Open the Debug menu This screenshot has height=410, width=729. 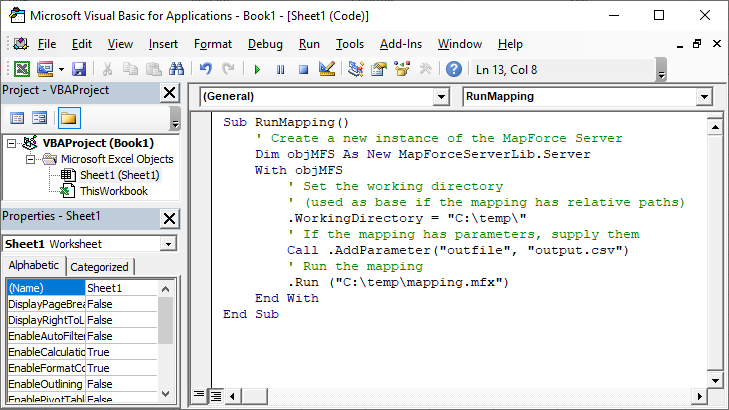(x=265, y=44)
